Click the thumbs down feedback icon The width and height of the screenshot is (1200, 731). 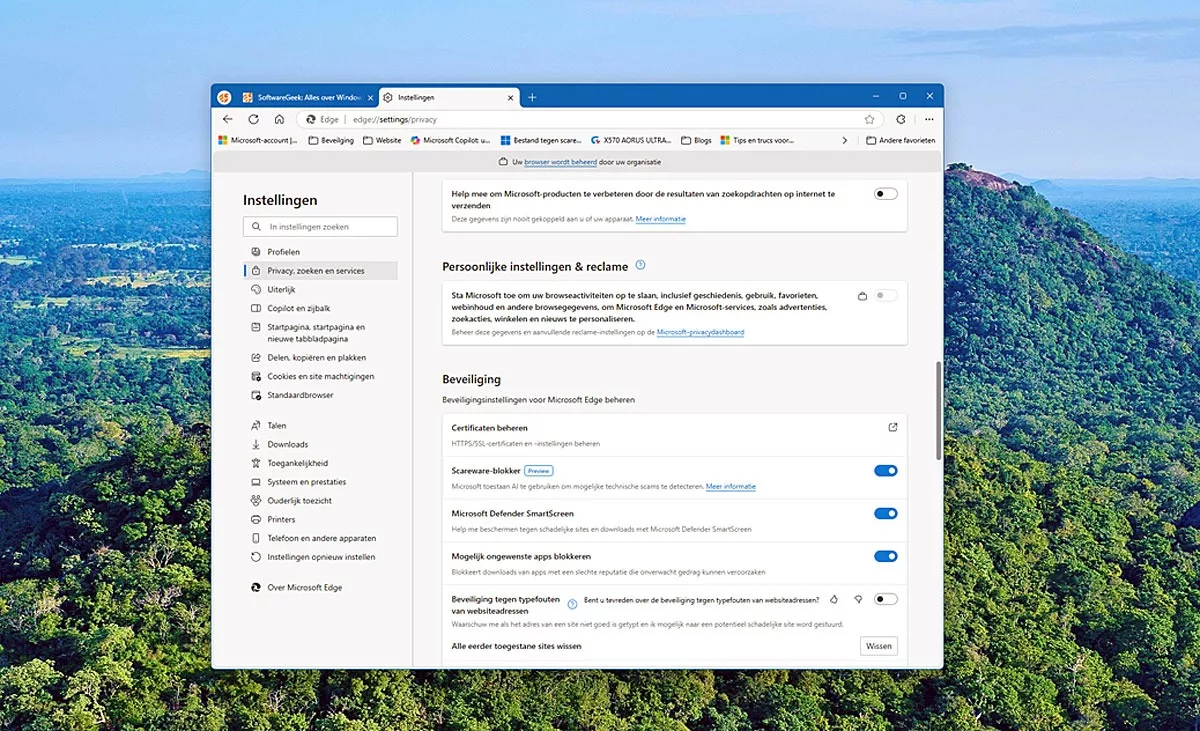858,599
